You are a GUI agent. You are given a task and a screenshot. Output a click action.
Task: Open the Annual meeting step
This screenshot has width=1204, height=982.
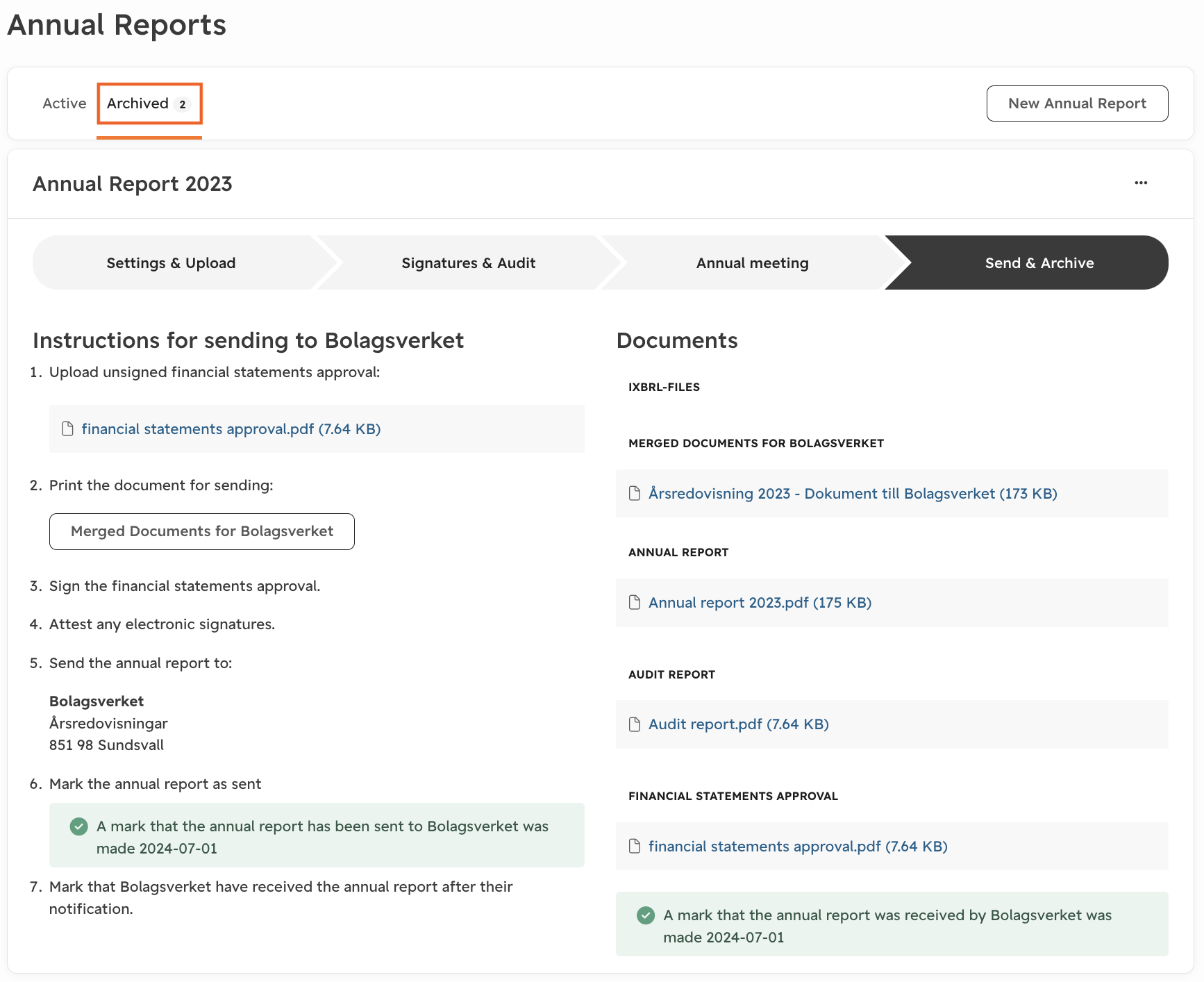pos(752,263)
